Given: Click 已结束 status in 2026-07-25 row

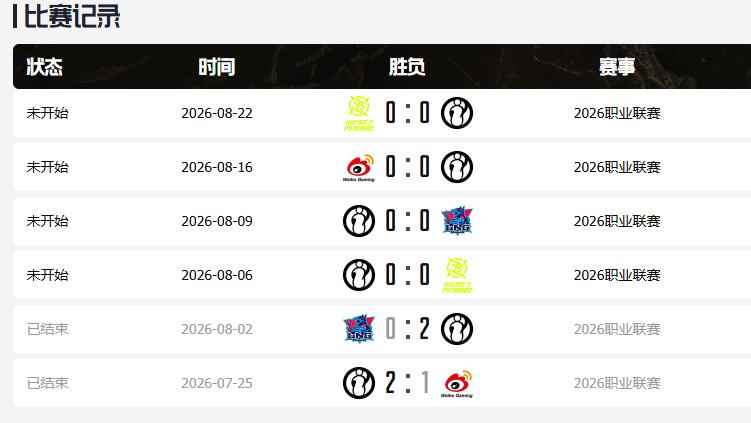Looking at the screenshot, I should (47, 383).
